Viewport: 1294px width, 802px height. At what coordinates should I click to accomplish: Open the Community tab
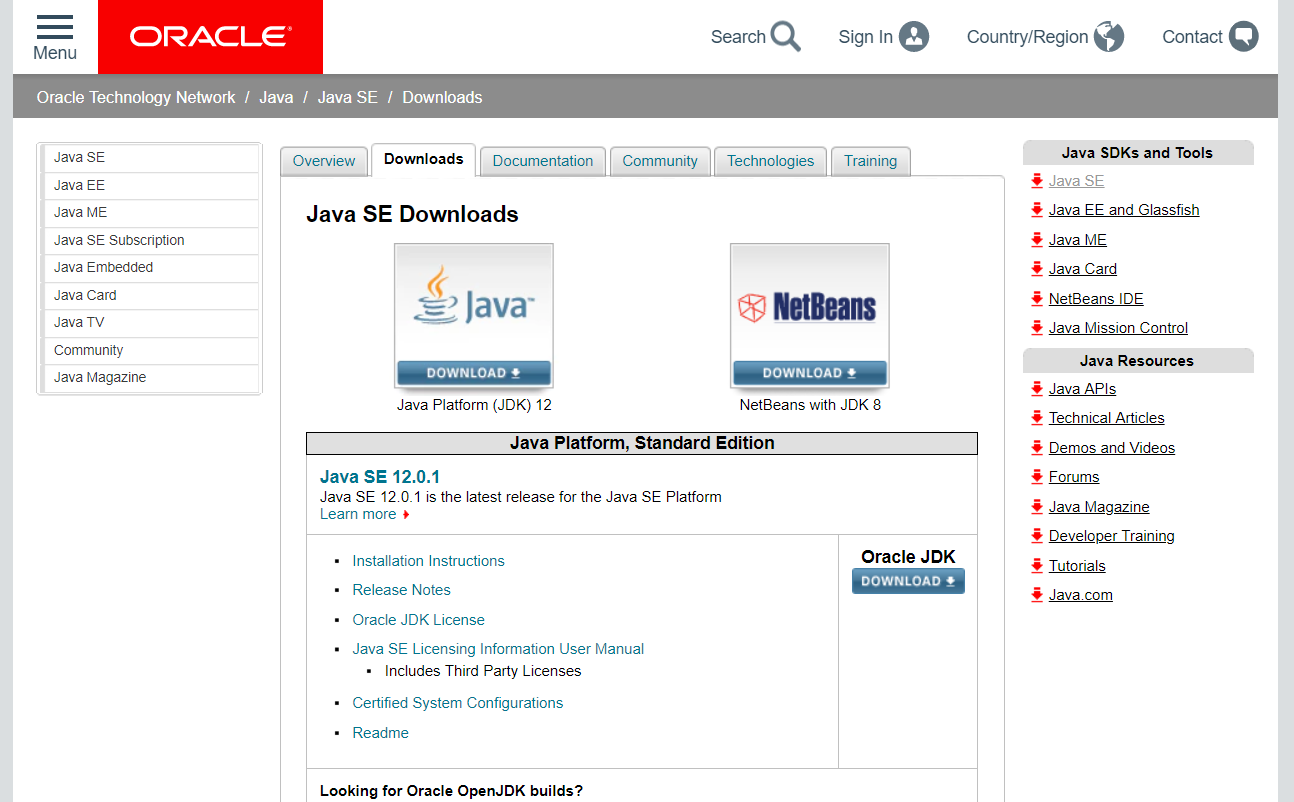pos(660,161)
